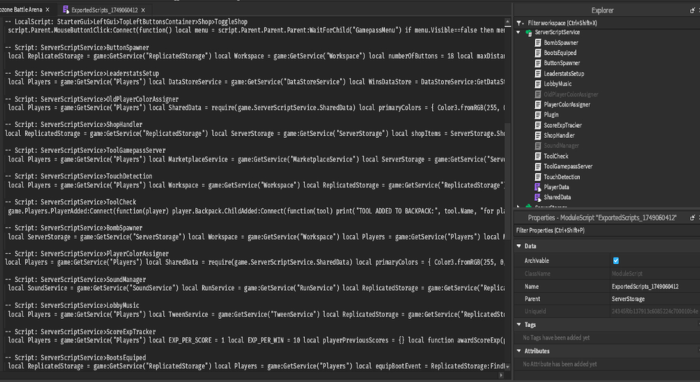Switch to the ExportedScripts_1749060412 tab

(104, 10)
